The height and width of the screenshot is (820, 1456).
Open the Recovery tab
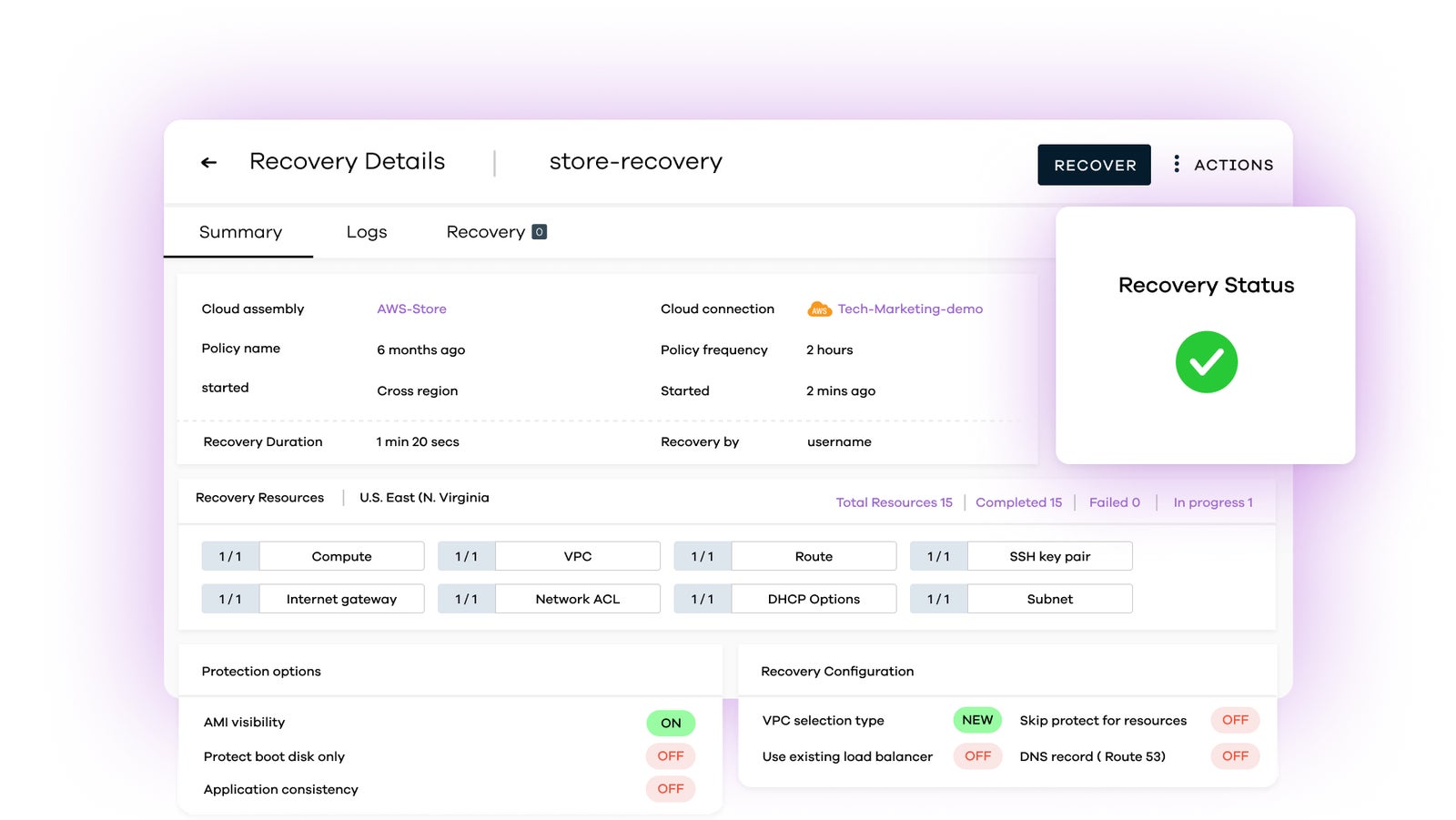click(487, 232)
